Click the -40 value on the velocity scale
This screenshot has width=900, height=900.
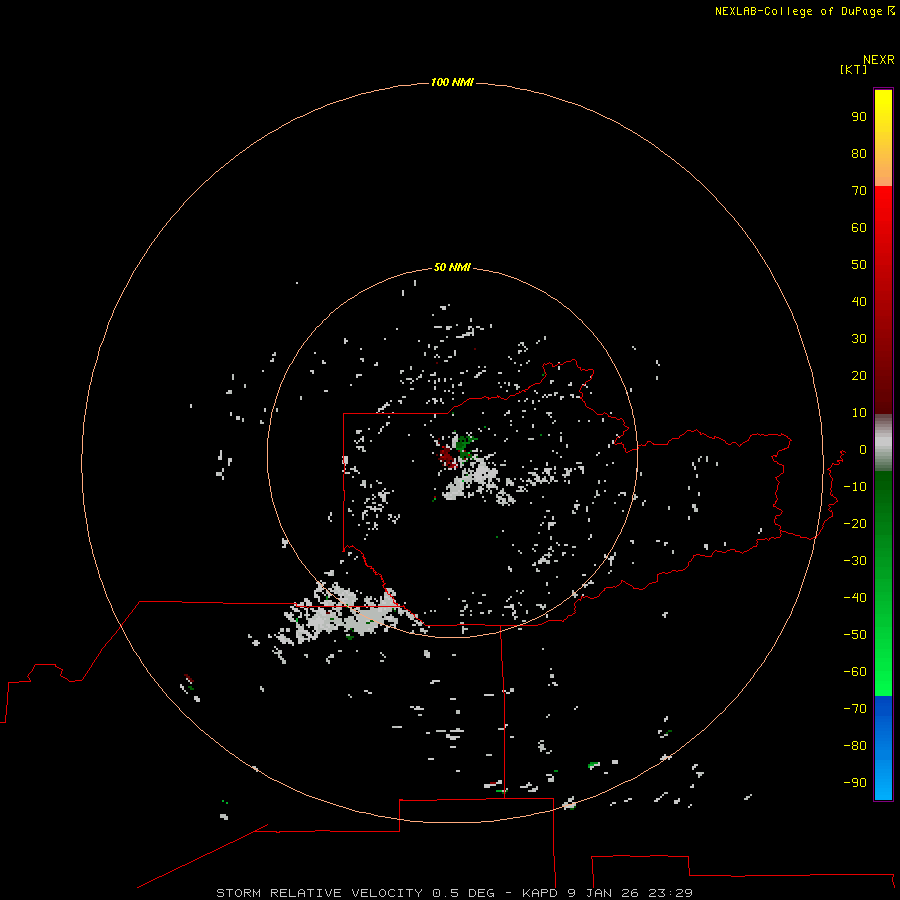click(x=855, y=598)
